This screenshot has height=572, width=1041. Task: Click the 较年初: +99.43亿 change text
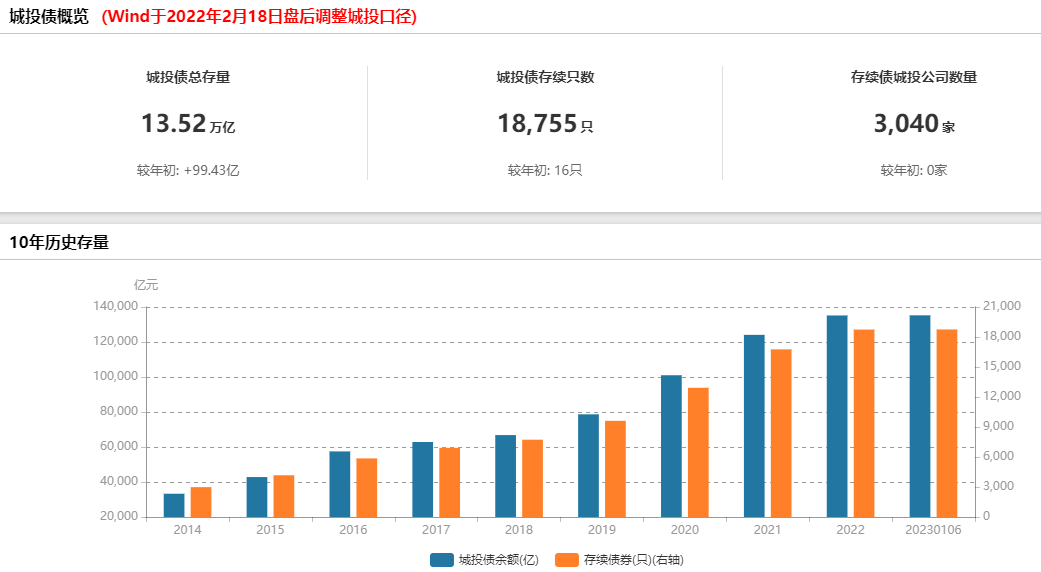(x=188, y=171)
